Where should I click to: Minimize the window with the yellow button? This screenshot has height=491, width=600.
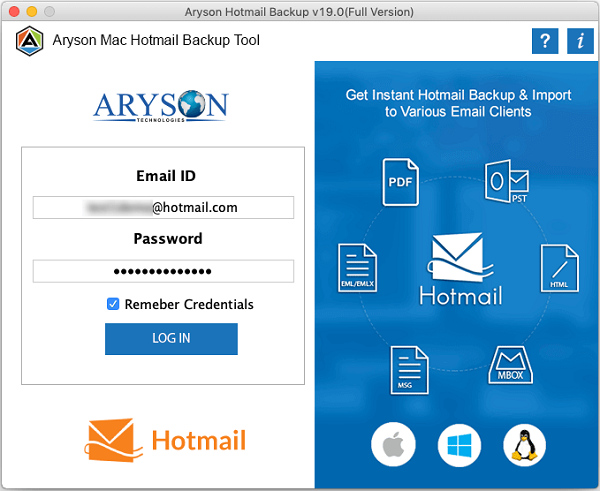tap(32, 11)
